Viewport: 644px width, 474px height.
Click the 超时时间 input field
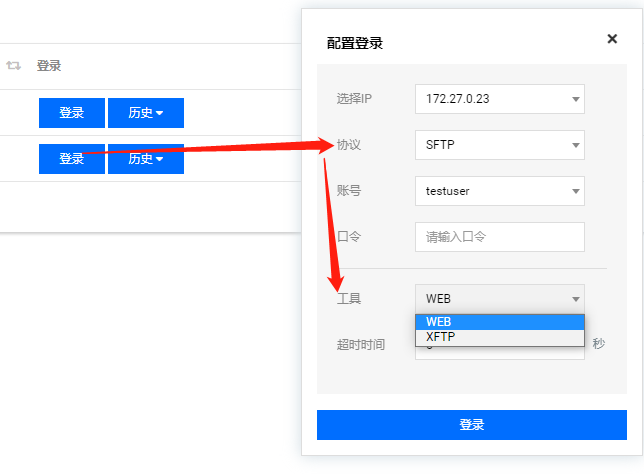click(500, 353)
